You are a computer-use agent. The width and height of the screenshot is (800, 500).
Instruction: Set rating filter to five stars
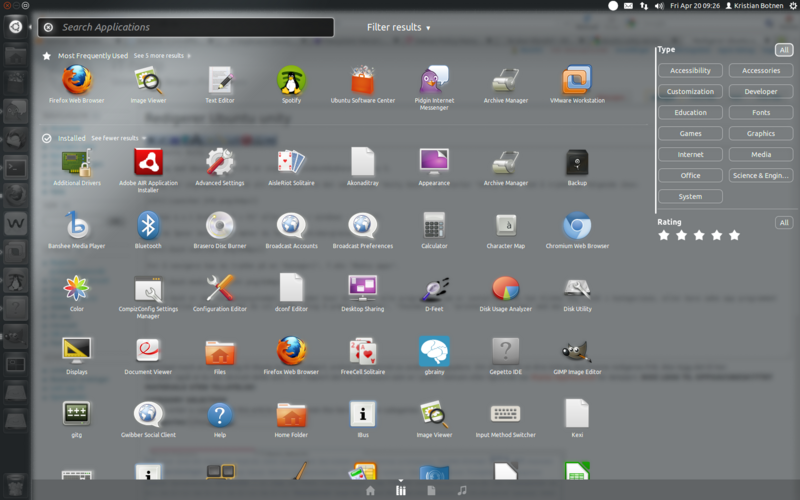click(734, 235)
